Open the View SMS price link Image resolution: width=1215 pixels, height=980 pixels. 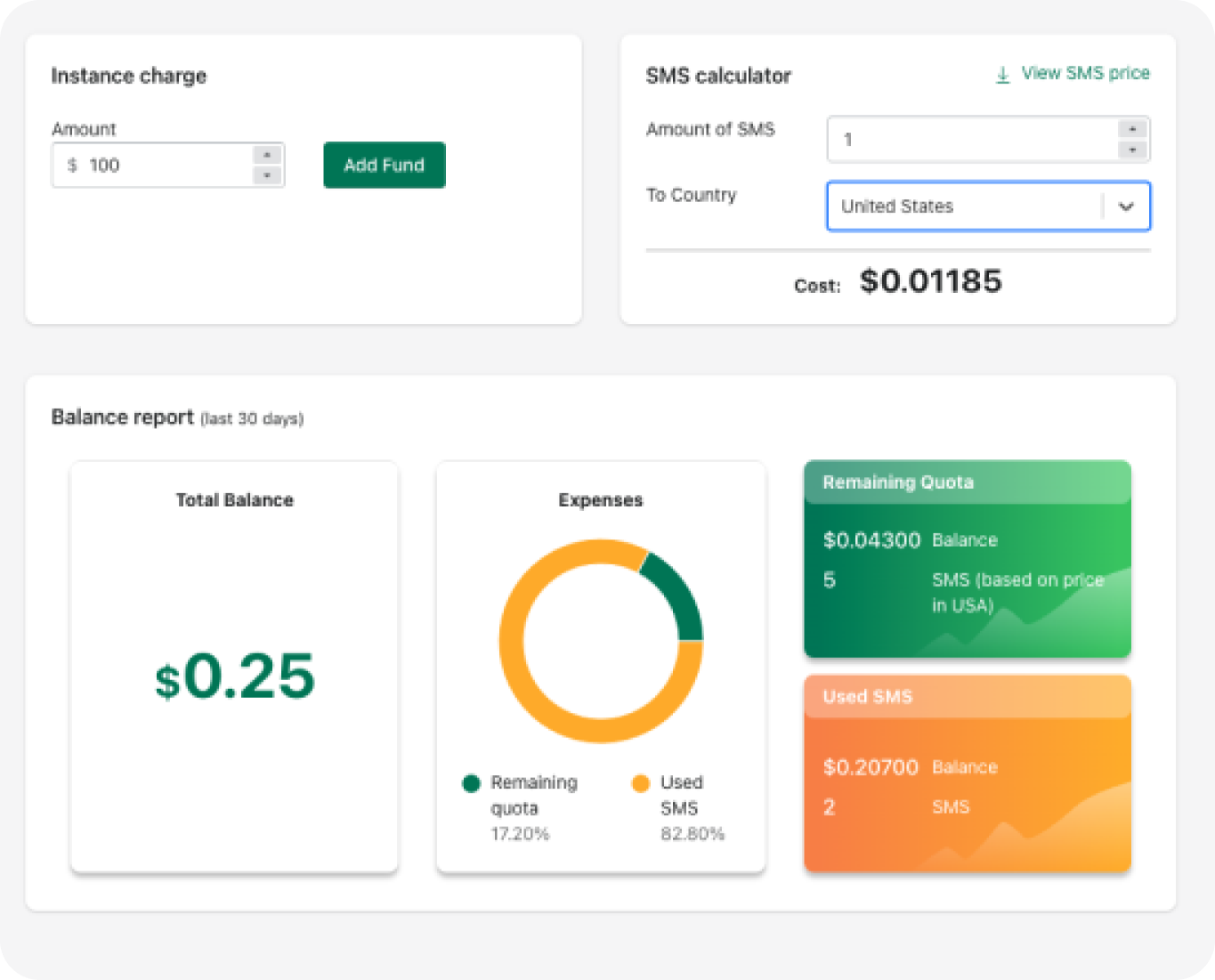click(x=1085, y=73)
